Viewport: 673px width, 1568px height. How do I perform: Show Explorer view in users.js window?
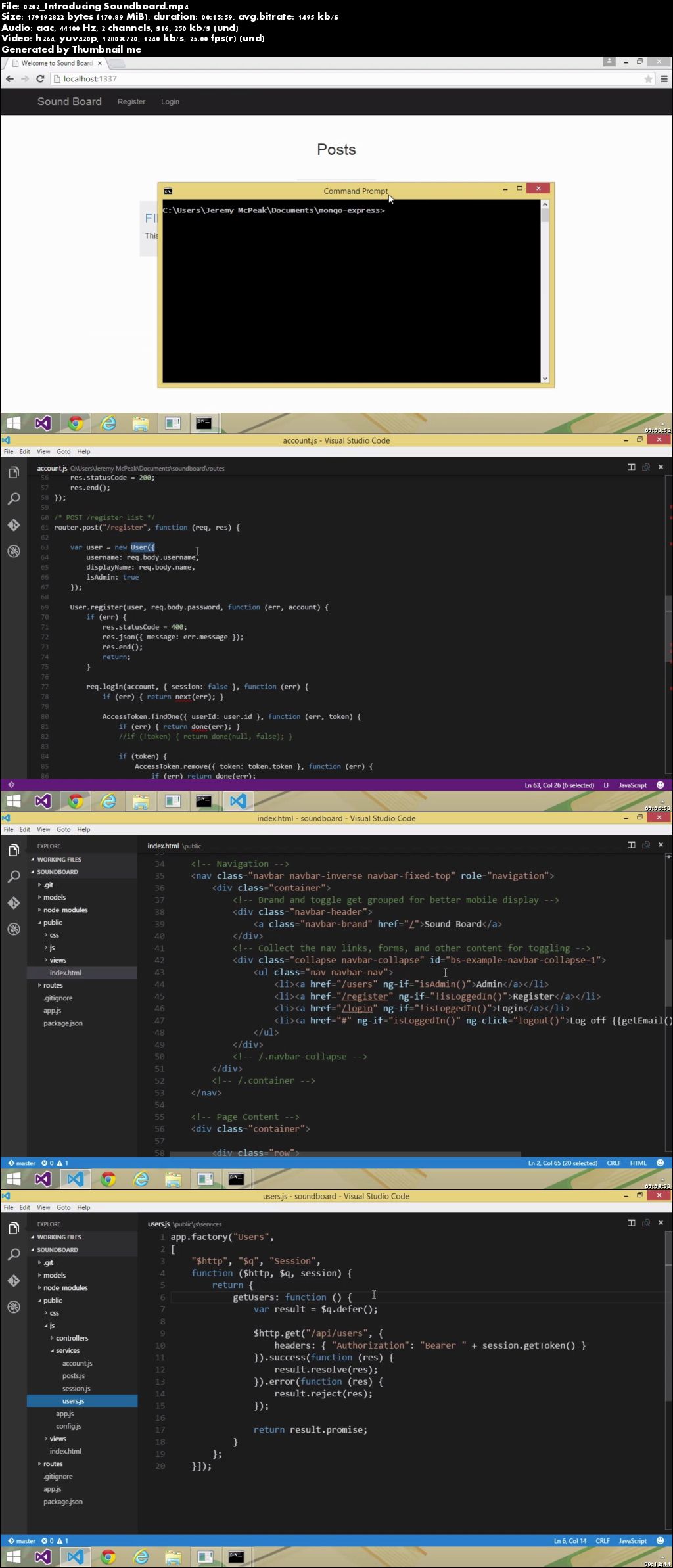(13, 1228)
